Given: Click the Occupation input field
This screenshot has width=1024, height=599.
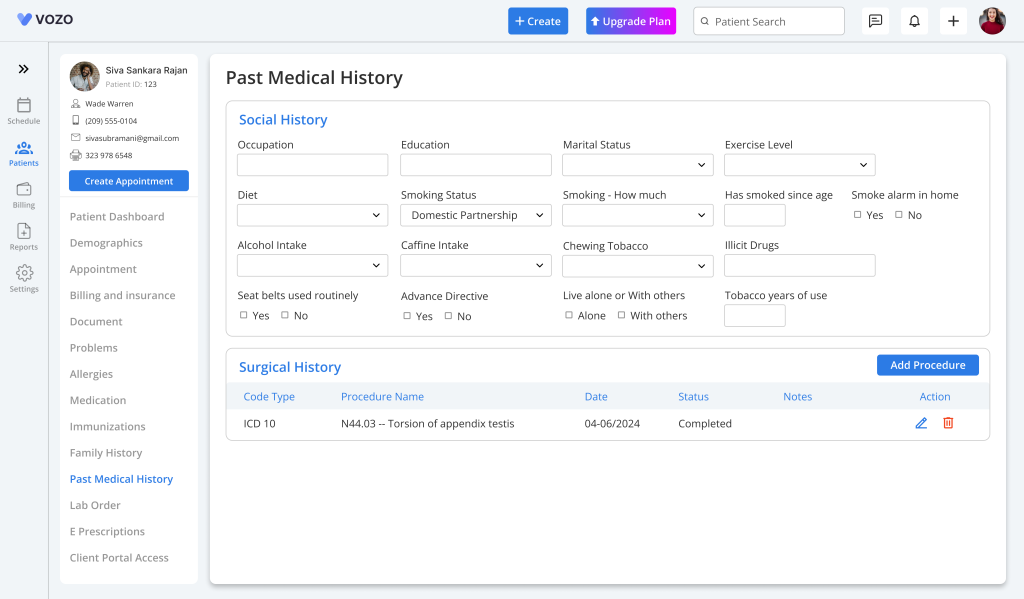Looking at the screenshot, I should (x=312, y=165).
